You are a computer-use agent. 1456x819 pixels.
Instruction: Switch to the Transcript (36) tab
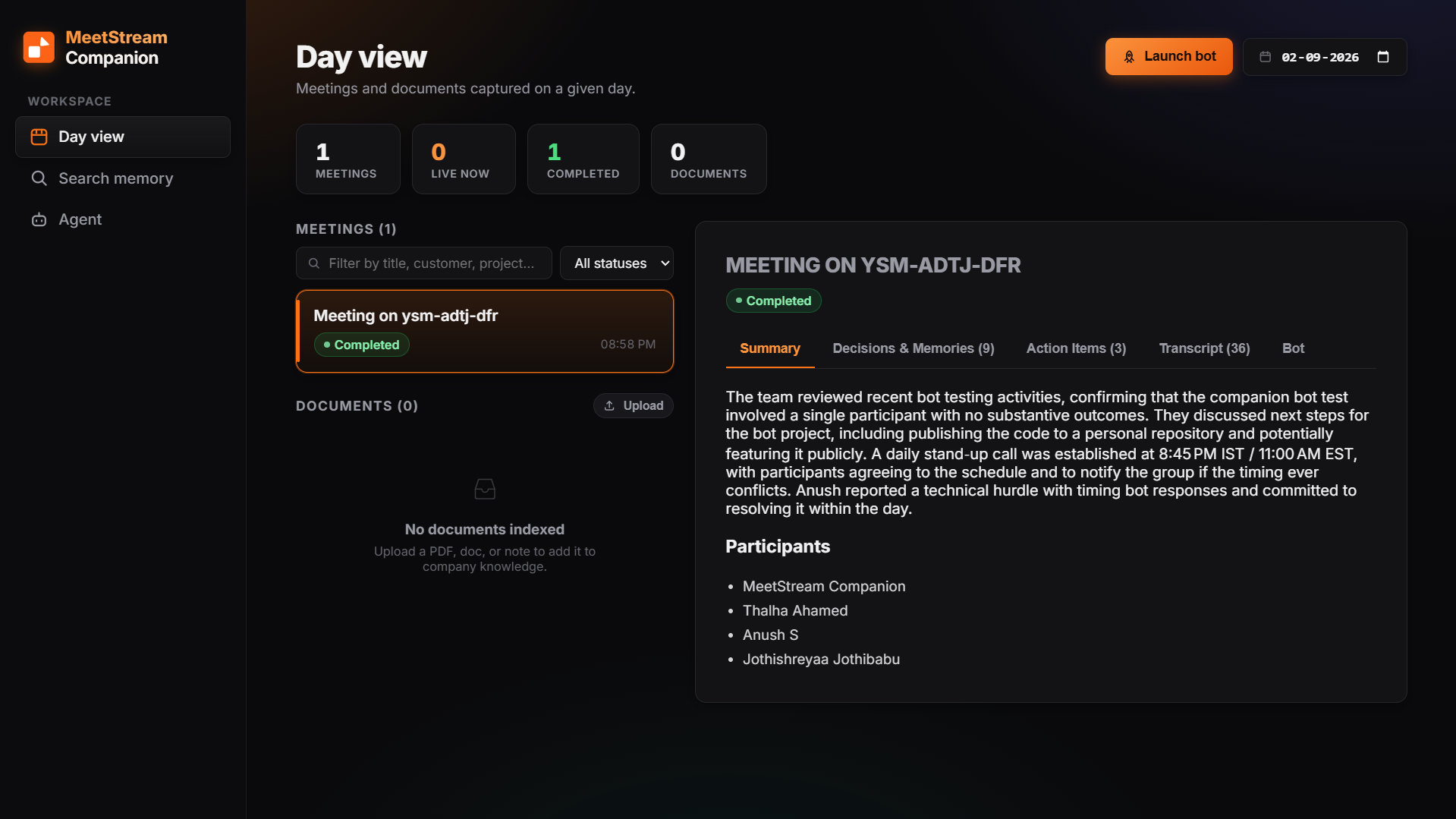[1204, 348]
